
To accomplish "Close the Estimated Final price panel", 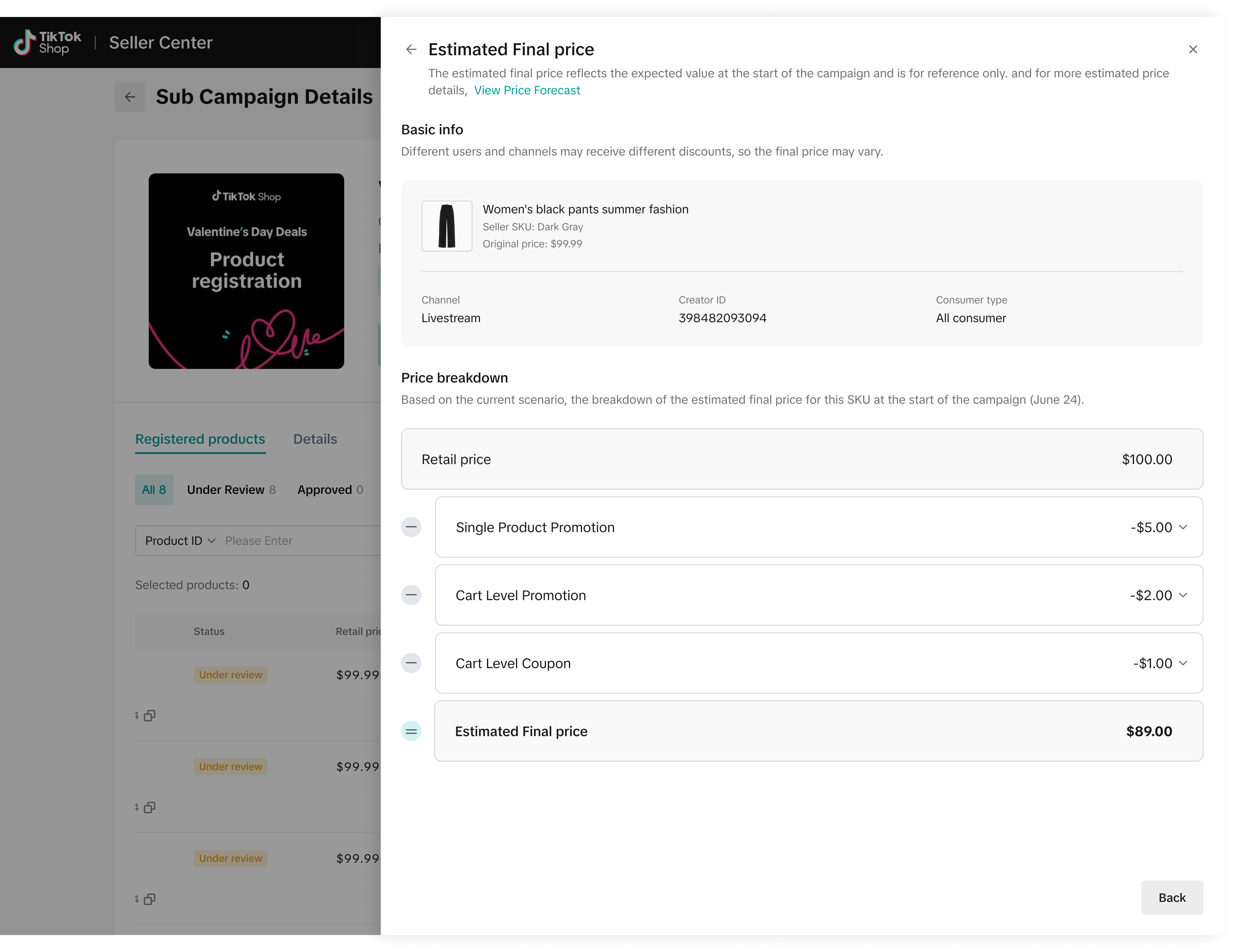I will (x=1193, y=50).
